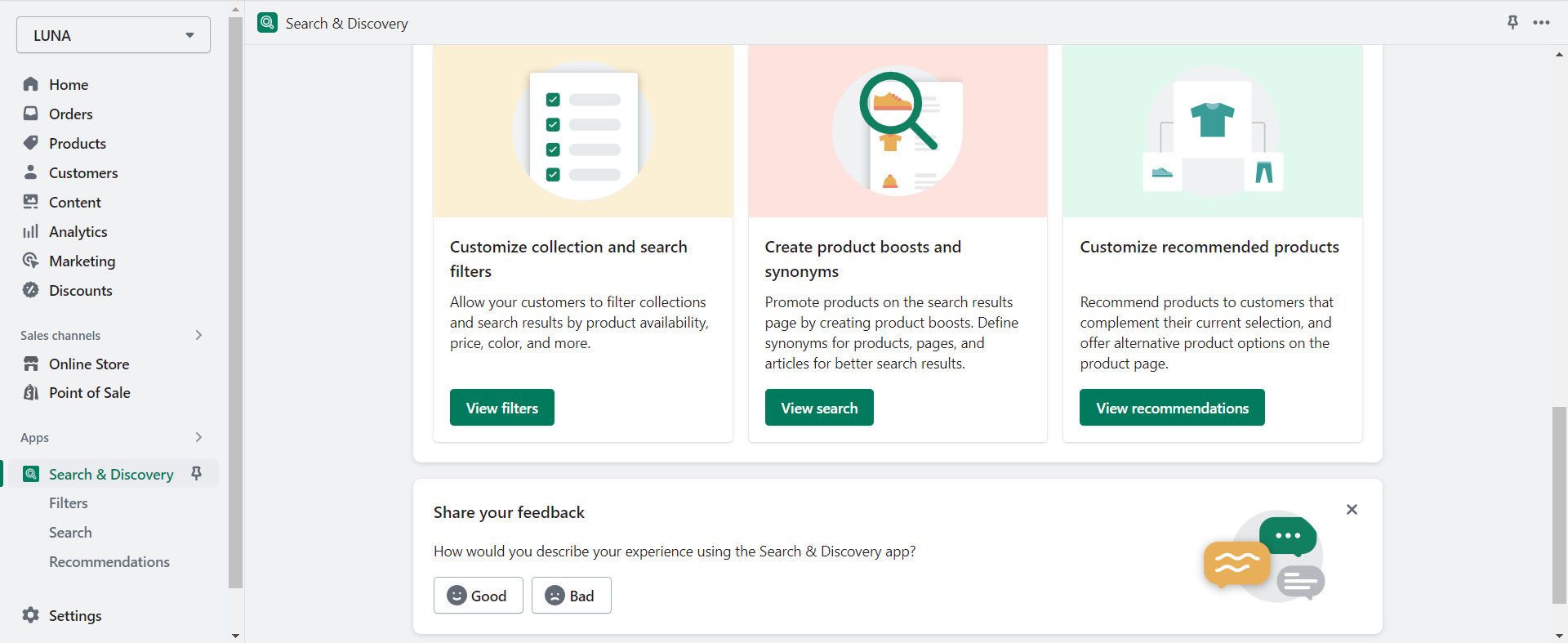Click the magnifying glass search illustration
The height and width of the screenshot is (643, 1568).
pos(898,130)
